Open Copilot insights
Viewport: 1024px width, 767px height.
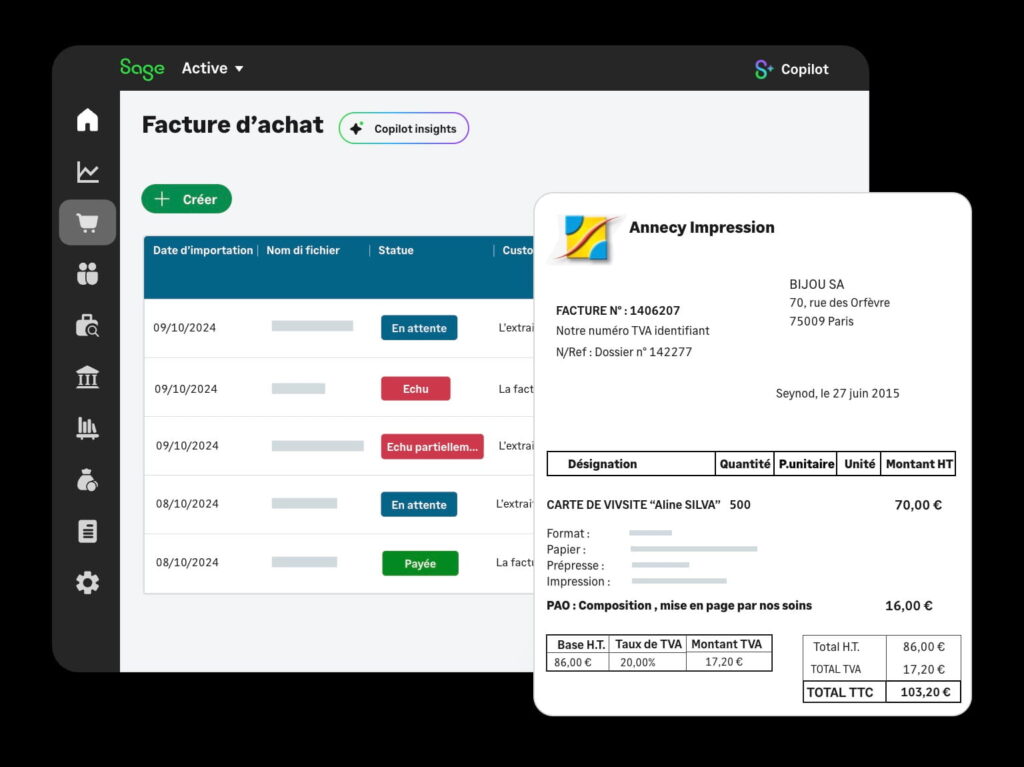click(404, 128)
